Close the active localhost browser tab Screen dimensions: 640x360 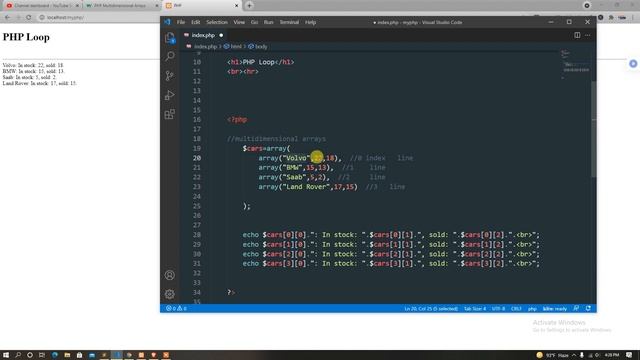[236, 6]
